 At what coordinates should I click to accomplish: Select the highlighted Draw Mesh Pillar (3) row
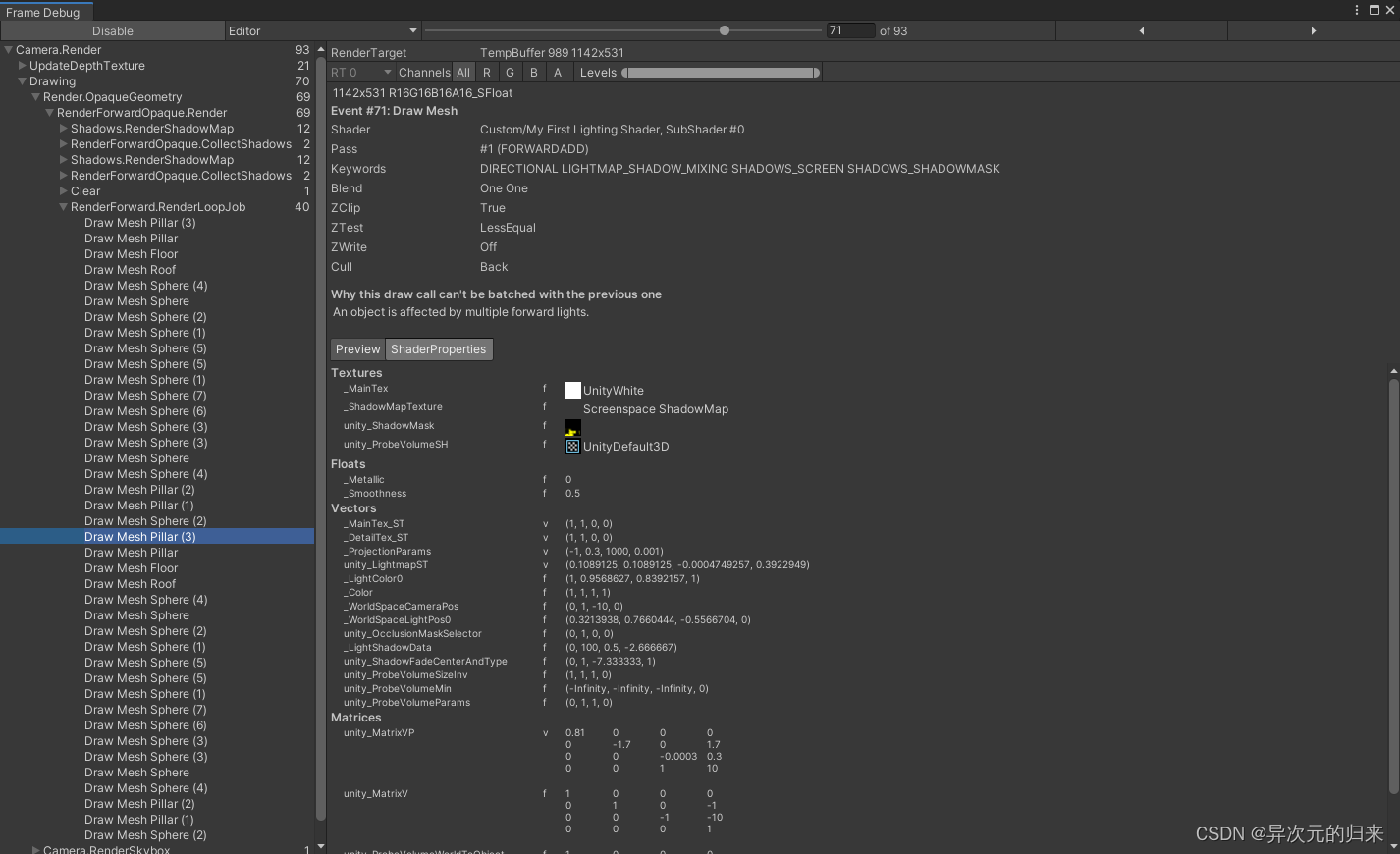[x=157, y=537]
